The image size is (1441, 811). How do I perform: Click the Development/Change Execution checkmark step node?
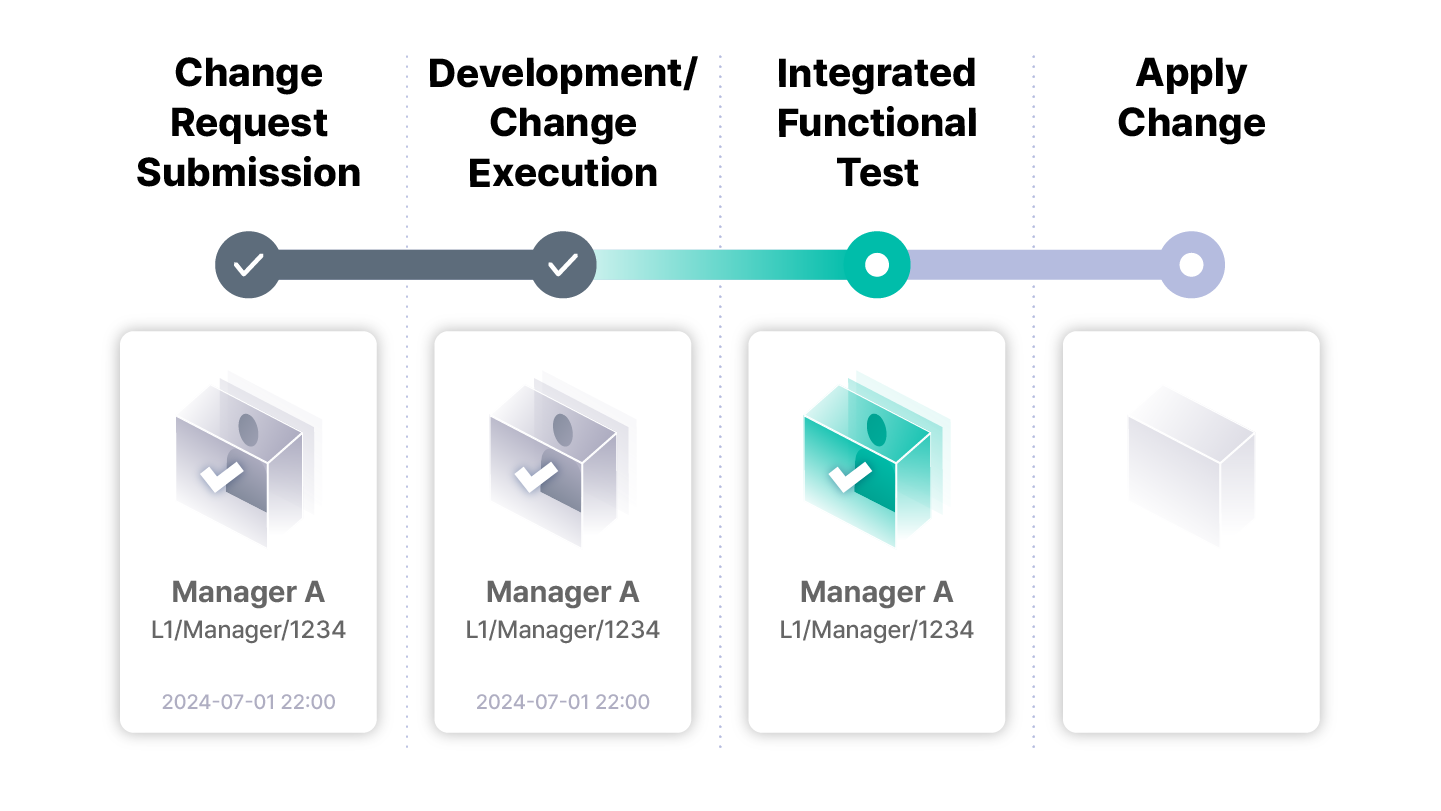(563, 265)
